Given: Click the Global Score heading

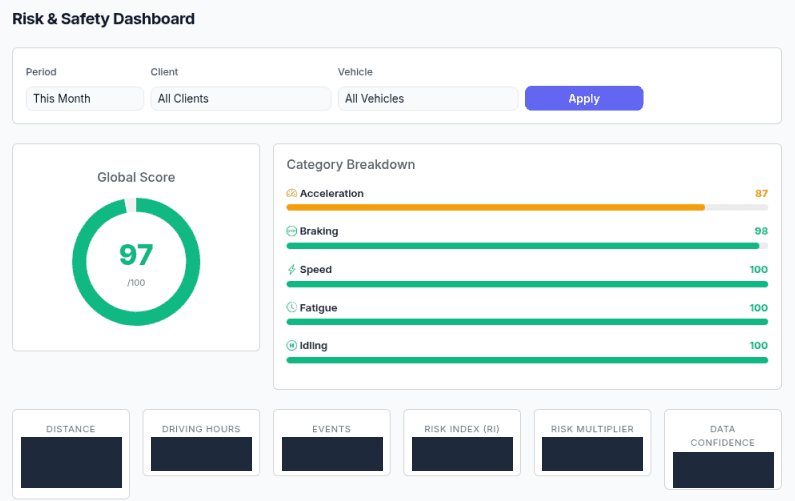Looking at the screenshot, I should coord(136,177).
